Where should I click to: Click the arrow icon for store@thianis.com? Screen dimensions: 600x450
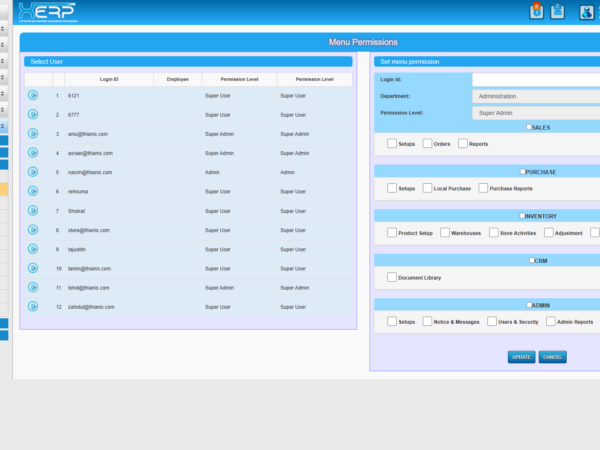coord(33,230)
